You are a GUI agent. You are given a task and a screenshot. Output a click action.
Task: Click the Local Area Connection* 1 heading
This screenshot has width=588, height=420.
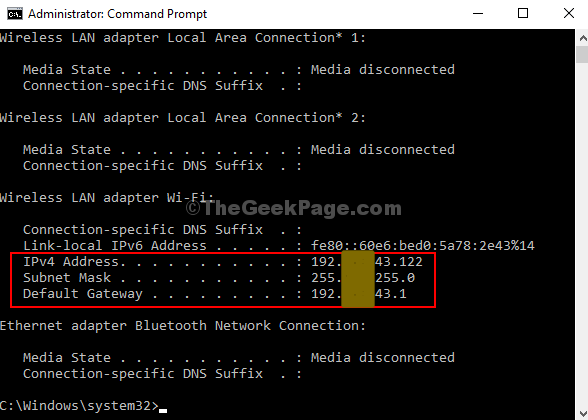tap(183, 38)
